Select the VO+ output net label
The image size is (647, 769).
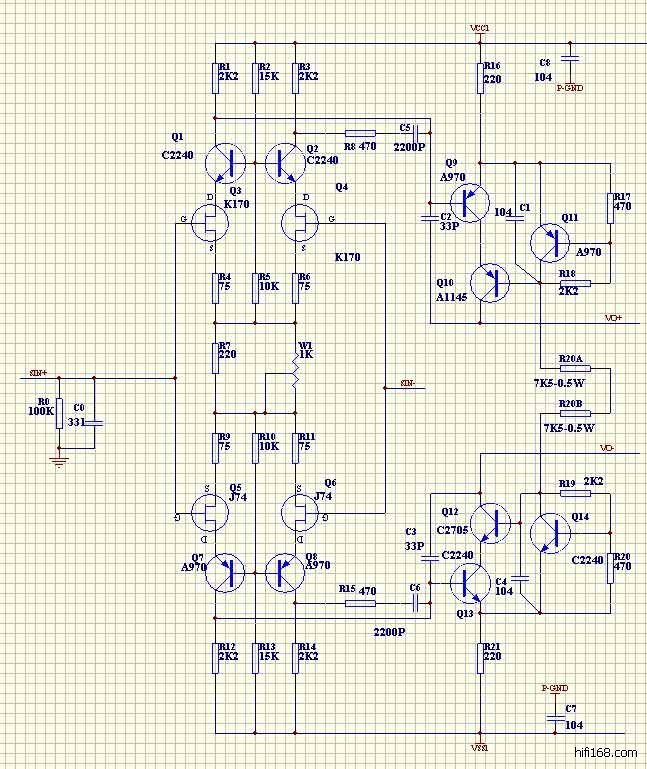pos(613,317)
